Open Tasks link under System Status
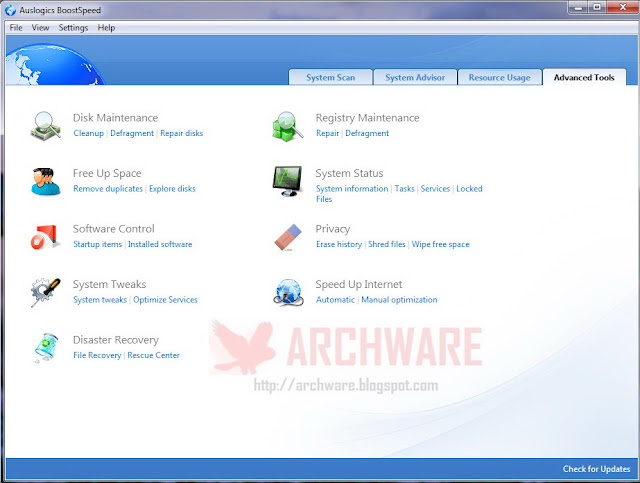640x483 pixels. [404, 189]
